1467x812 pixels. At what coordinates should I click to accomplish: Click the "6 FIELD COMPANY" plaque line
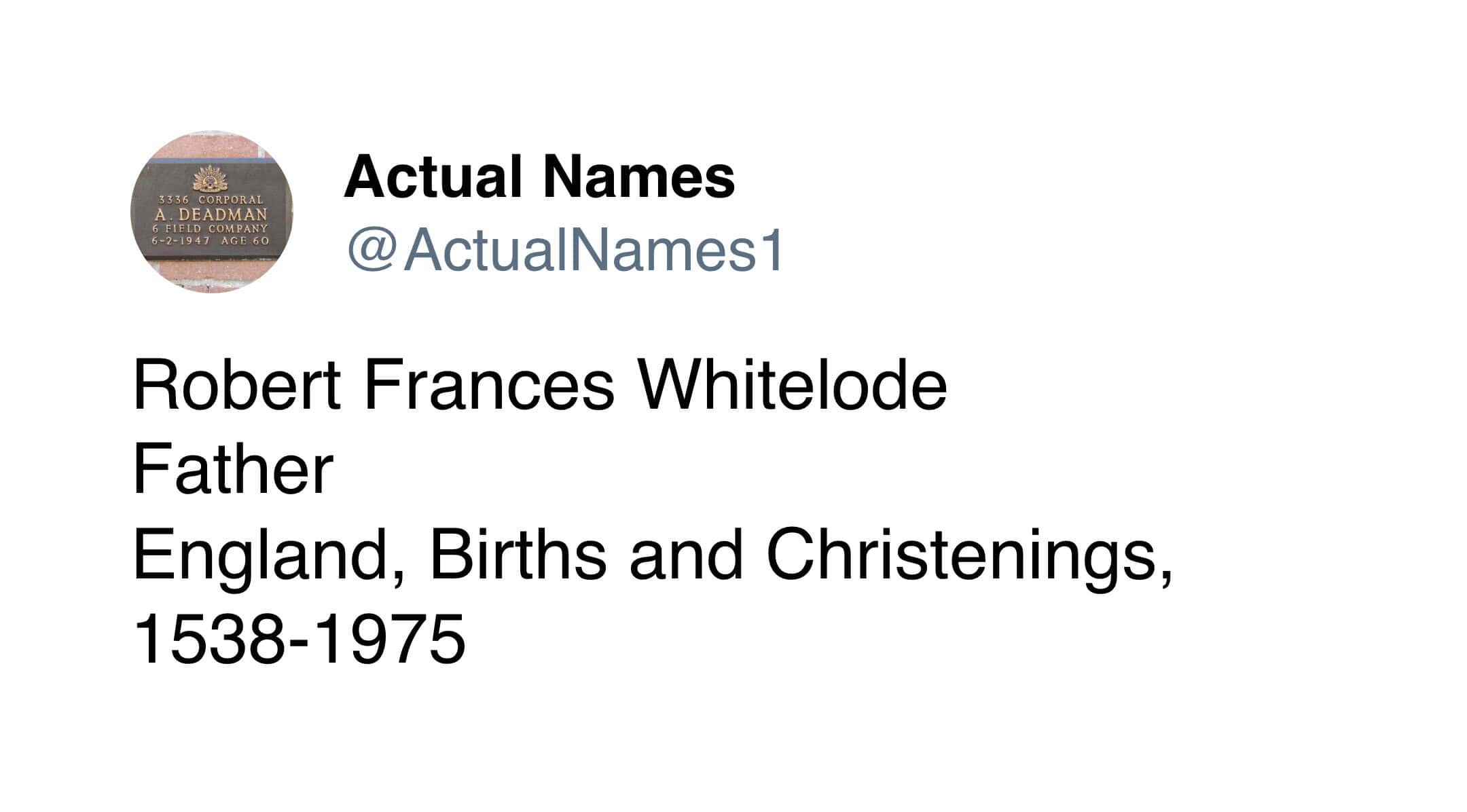[211, 229]
